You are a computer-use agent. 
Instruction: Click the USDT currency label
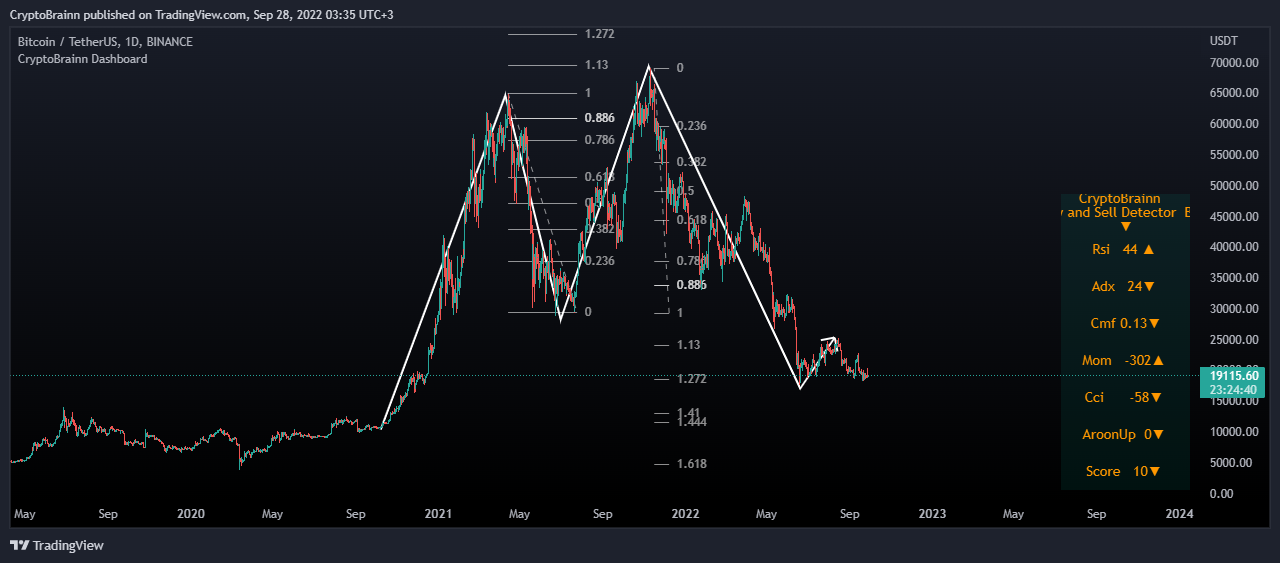pyautogui.click(x=1223, y=41)
